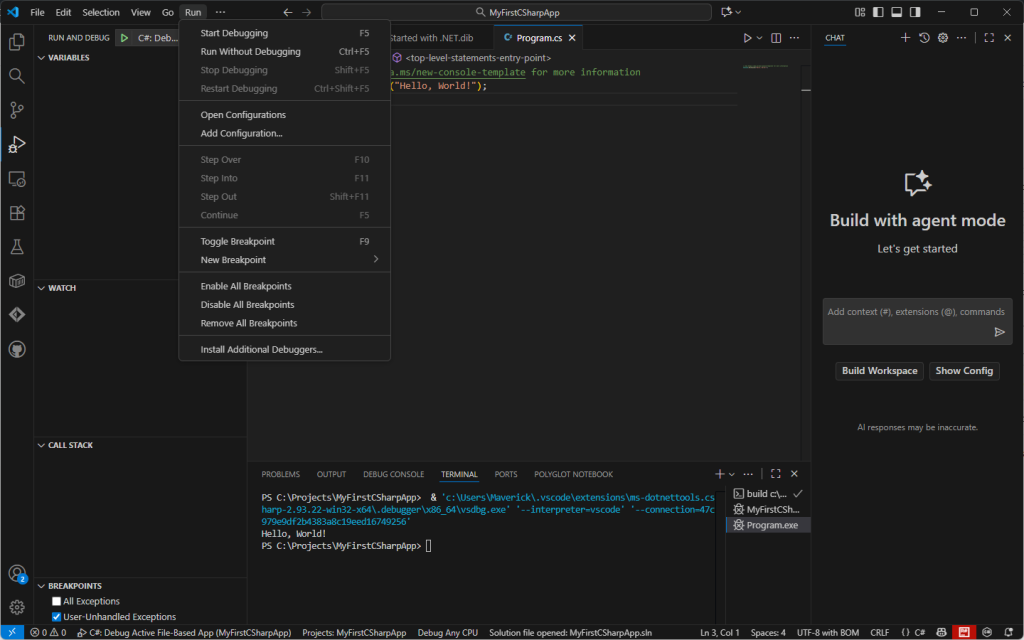
Task: Click the green Start Debugging play icon
Action: pos(124,38)
